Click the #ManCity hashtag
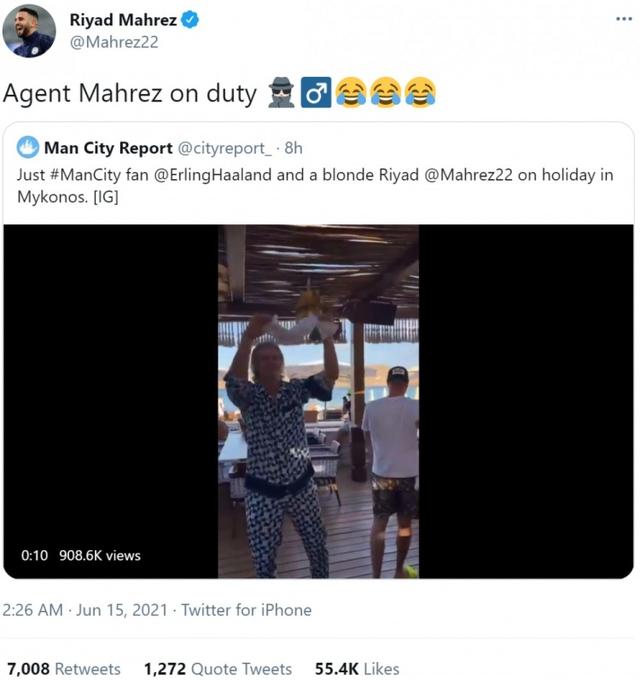Image resolution: width=640 pixels, height=680 pixels. (85, 175)
